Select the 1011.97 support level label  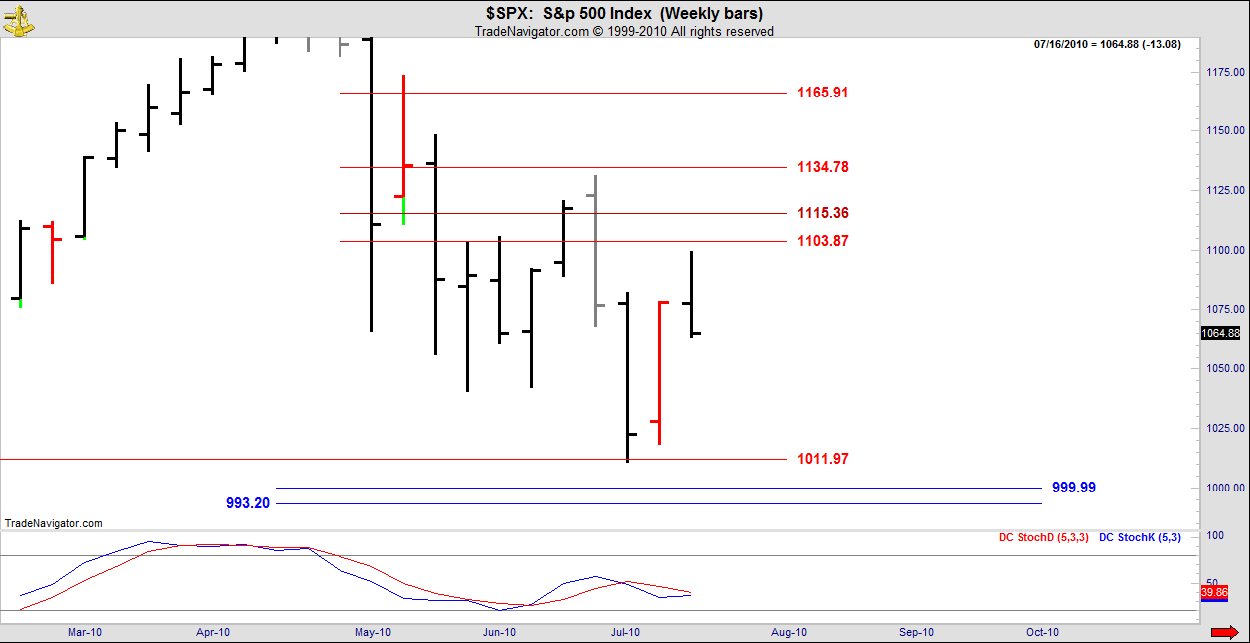tap(822, 459)
